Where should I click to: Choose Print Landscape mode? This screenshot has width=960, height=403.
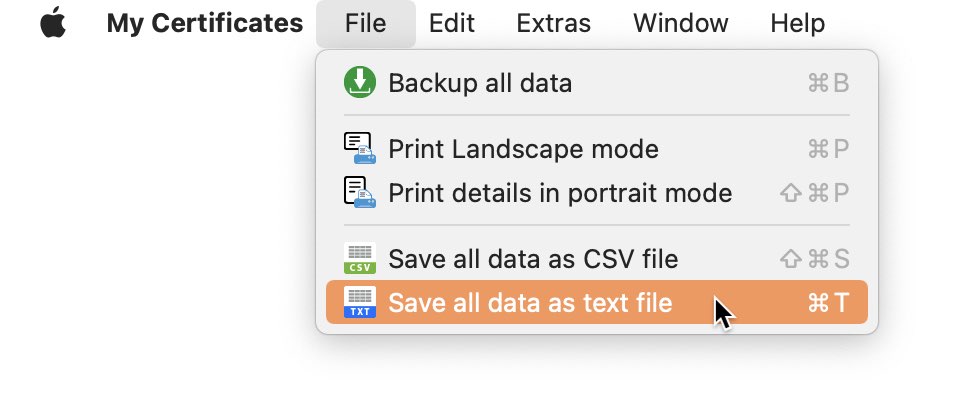coord(597,149)
